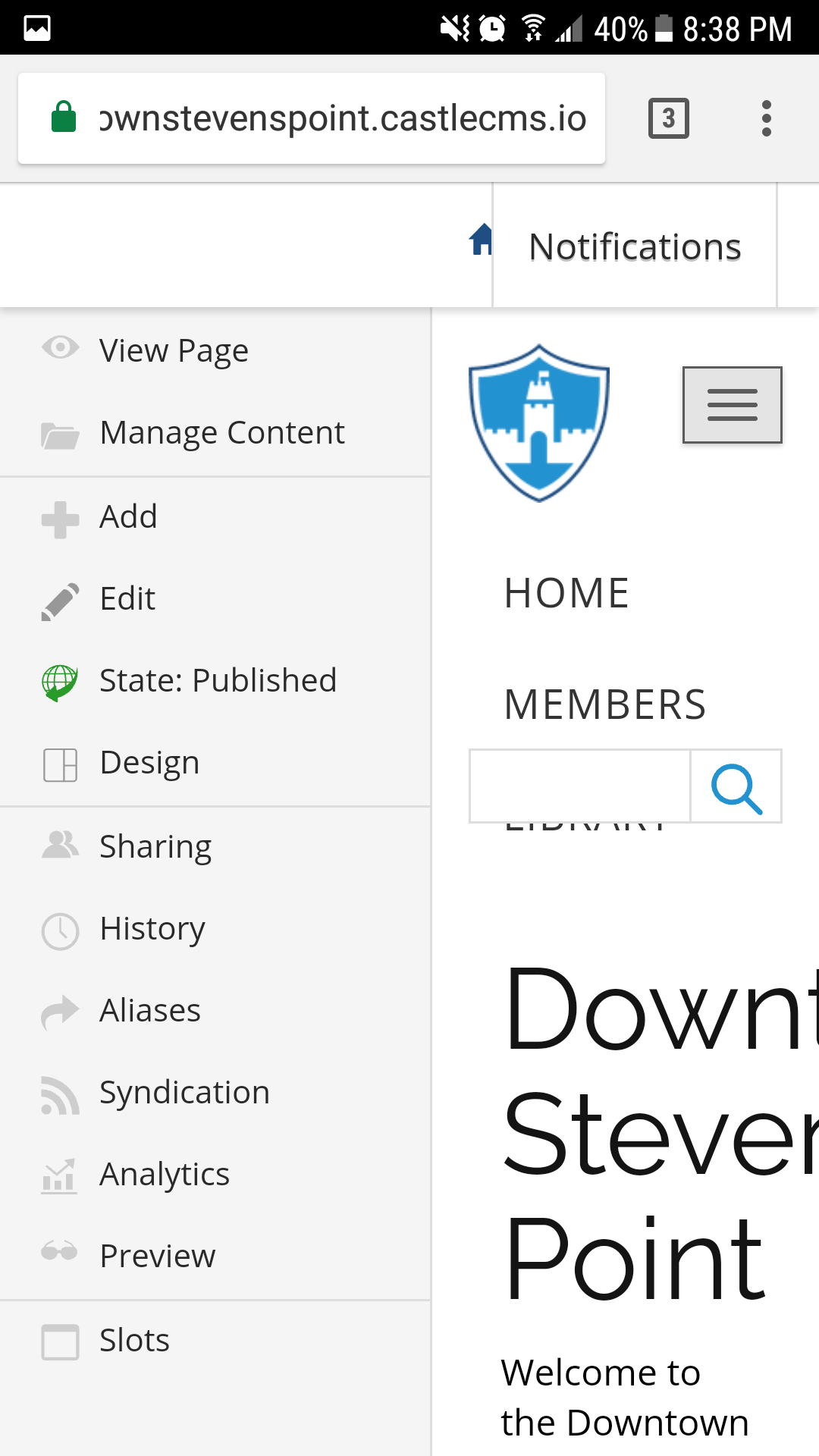Click the Sharing users icon

point(60,845)
